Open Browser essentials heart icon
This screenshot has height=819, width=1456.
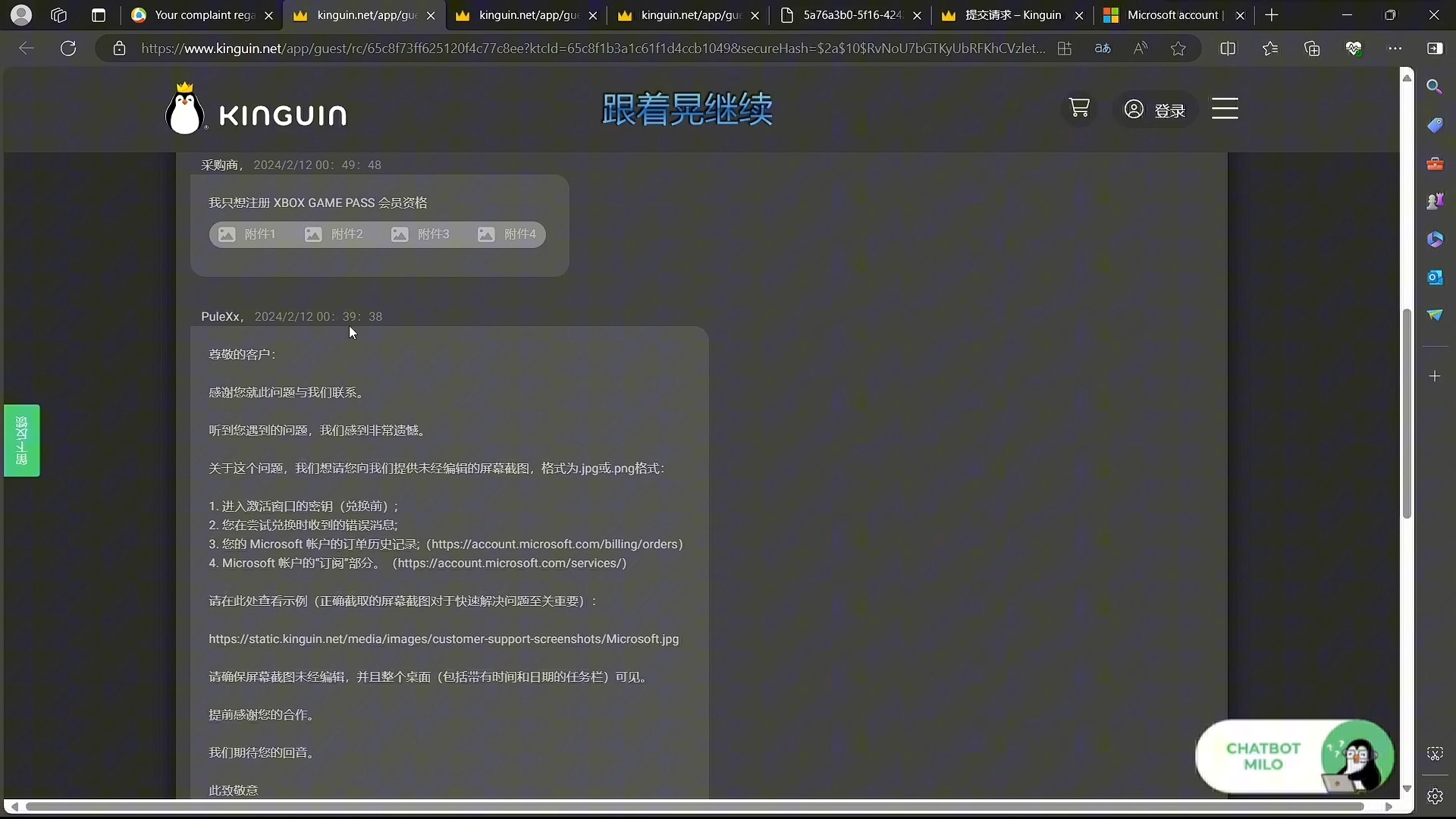tap(1354, 49)
